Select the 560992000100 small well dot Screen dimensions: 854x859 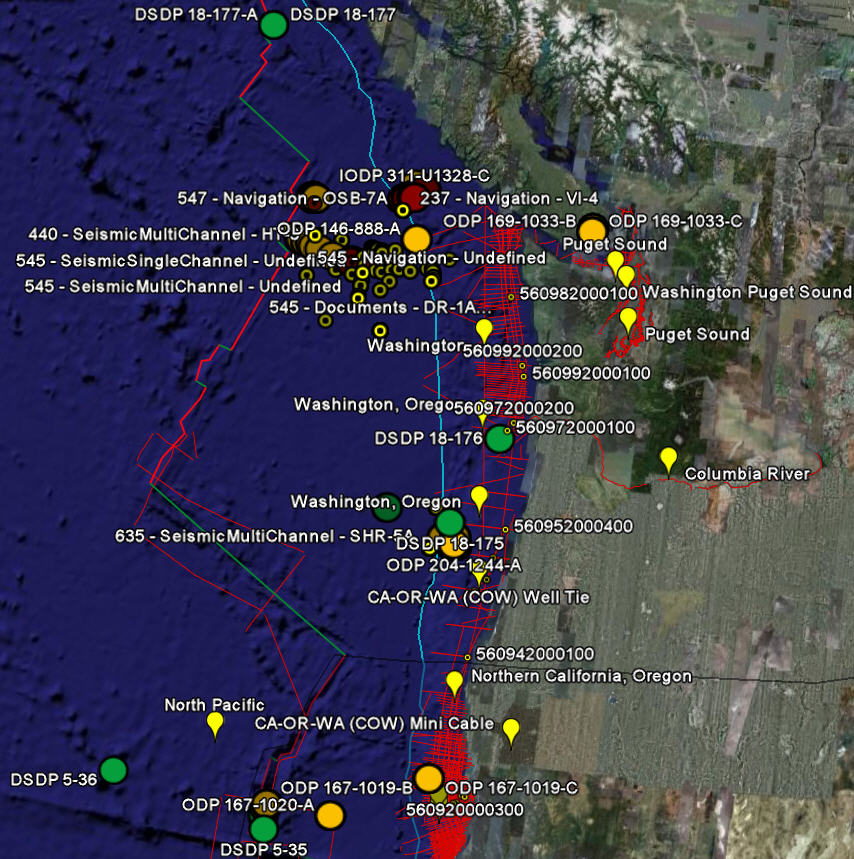click(522, 374)
